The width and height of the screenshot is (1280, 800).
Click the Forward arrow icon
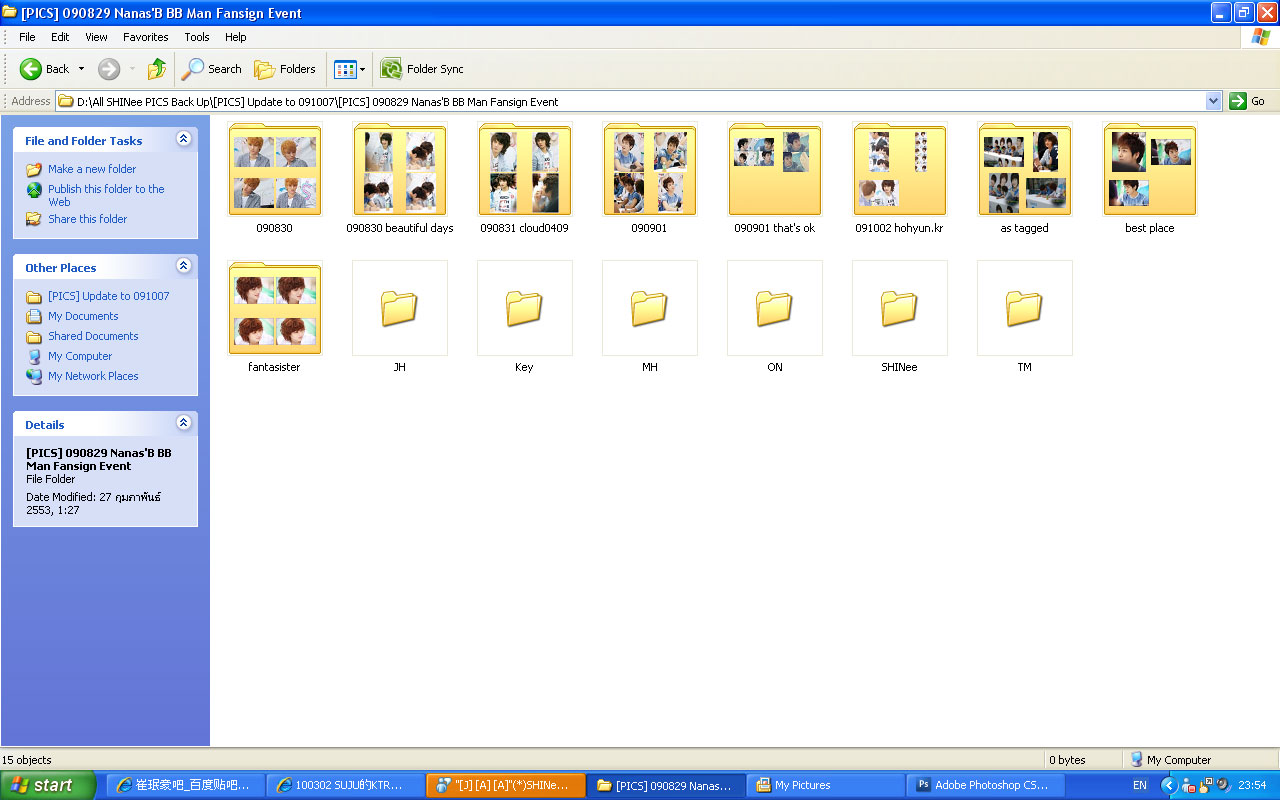pos(109,69)
